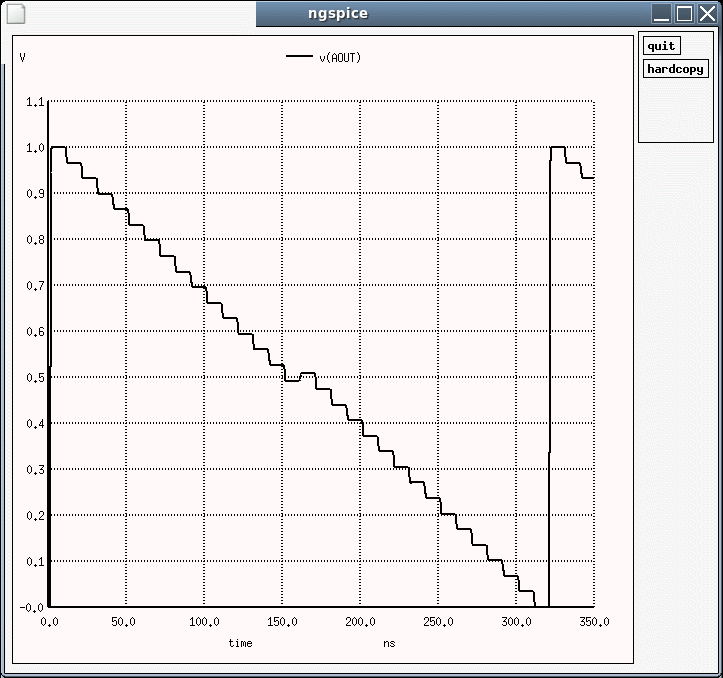Image resolution: width=723 pixels, height=678 pixels.
Task: Open the window menu icon in title bar
Action: coord(14,13)
